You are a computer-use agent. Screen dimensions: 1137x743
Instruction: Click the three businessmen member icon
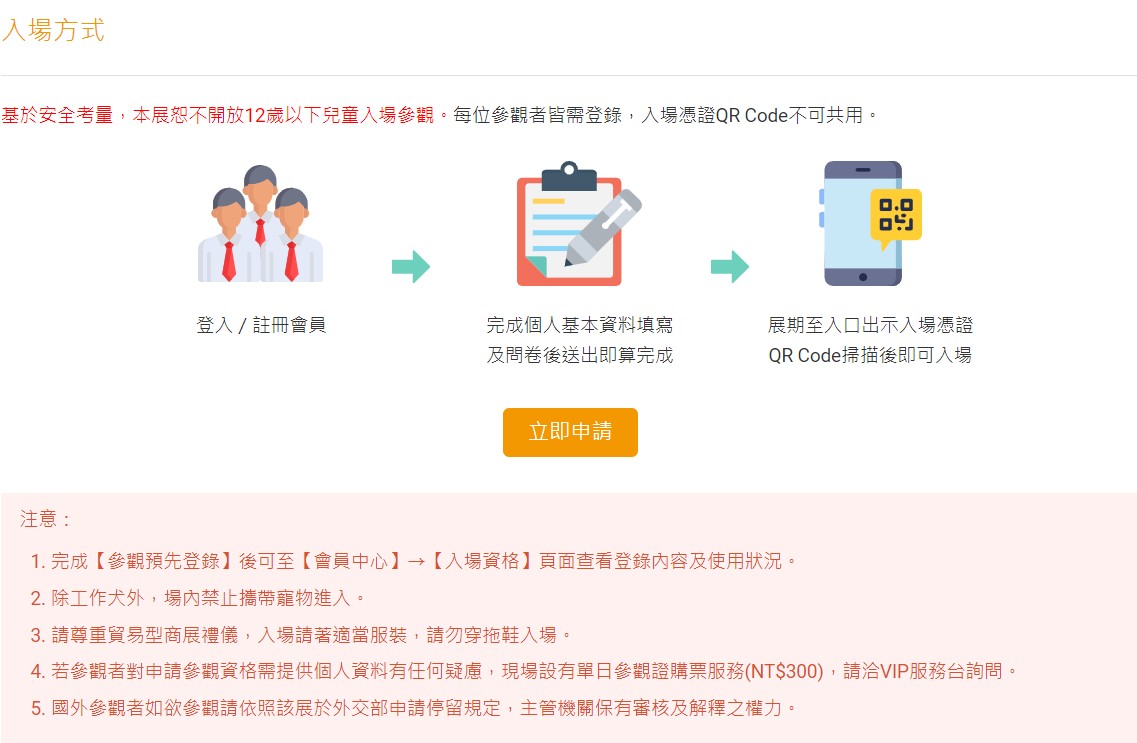[260, 223]
